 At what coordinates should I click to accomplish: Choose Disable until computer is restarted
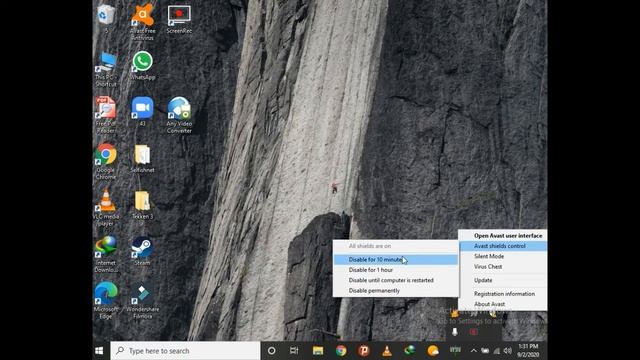pyautogui.click(x=396, y=280)
